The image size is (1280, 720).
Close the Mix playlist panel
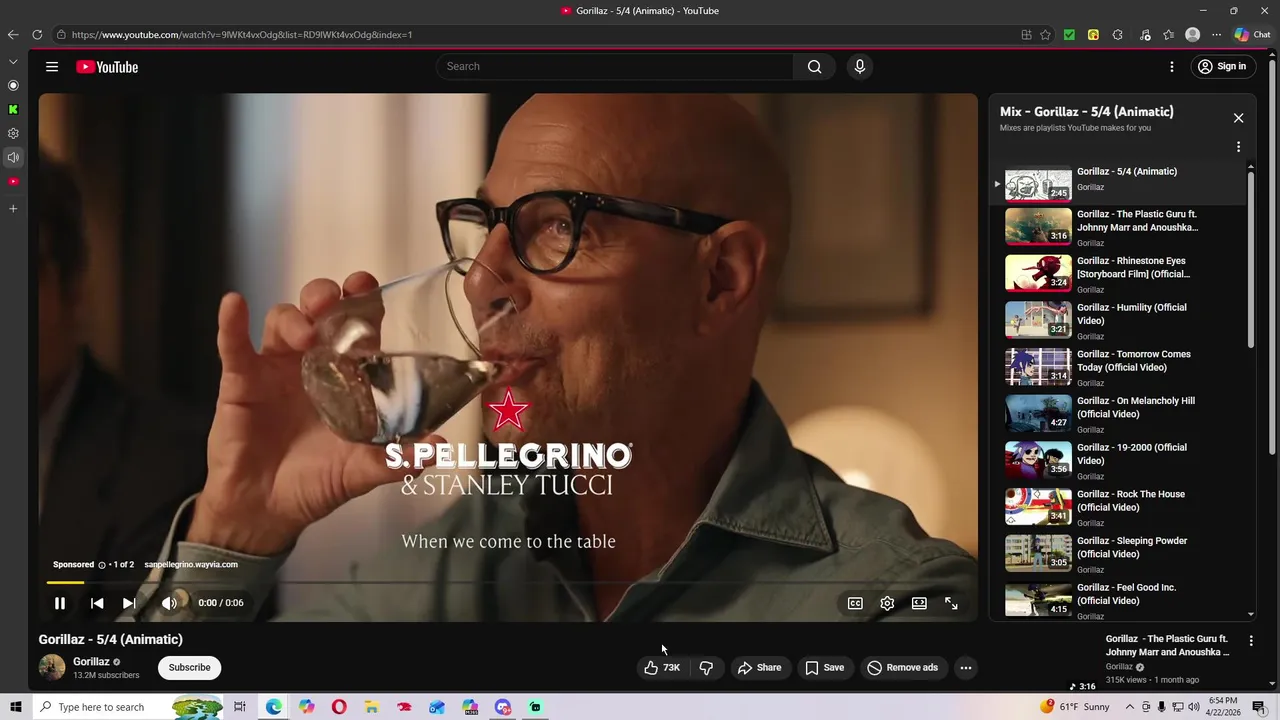(x=1238, y=118)
